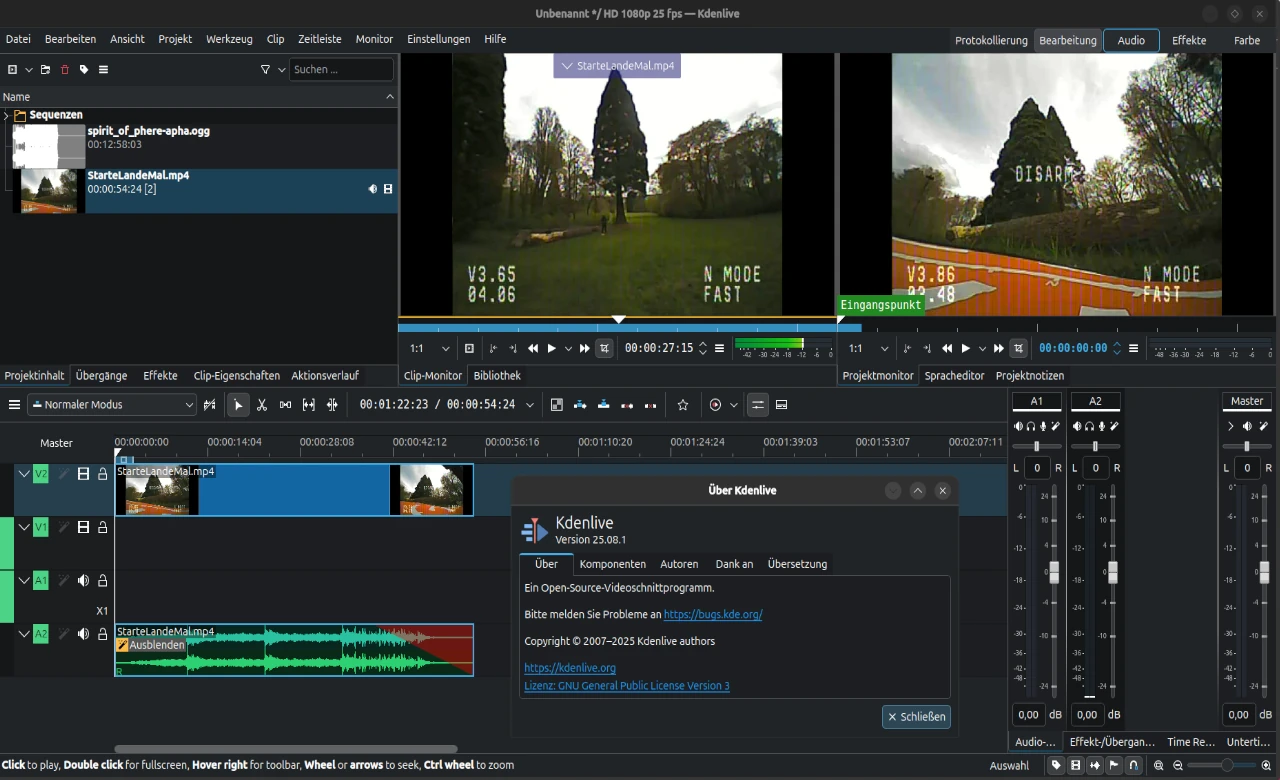Toggle the snap magnet icon in the status bar
This screenshot has height=780, width=1280.
1133,766
